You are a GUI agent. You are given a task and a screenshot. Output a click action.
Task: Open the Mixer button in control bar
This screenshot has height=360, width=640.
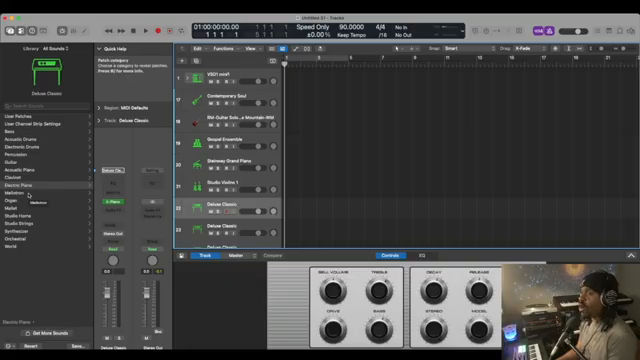click(73, 31)
